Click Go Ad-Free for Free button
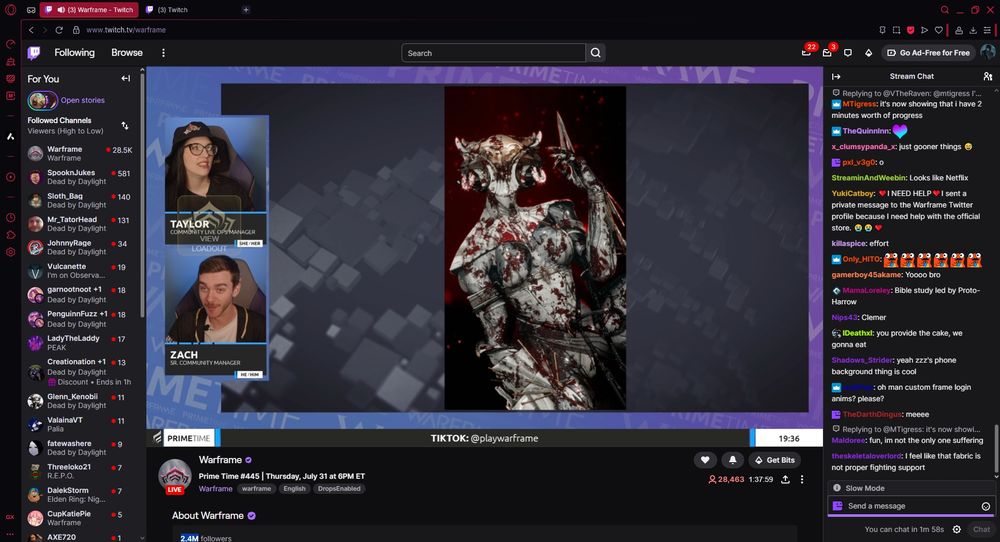 [928, 53]
